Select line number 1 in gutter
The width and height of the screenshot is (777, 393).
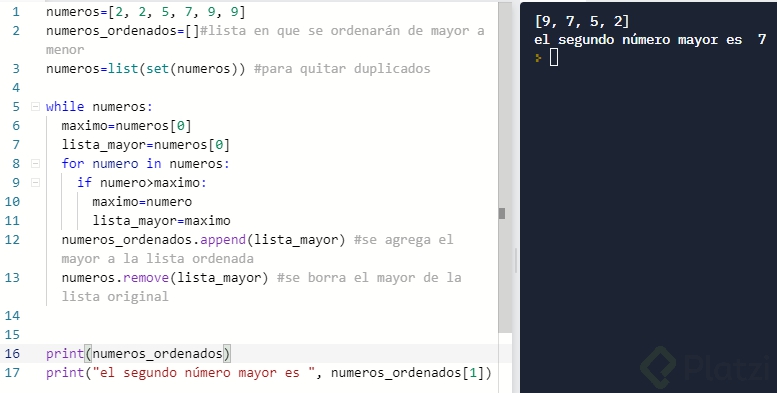(x=16, y=11)
